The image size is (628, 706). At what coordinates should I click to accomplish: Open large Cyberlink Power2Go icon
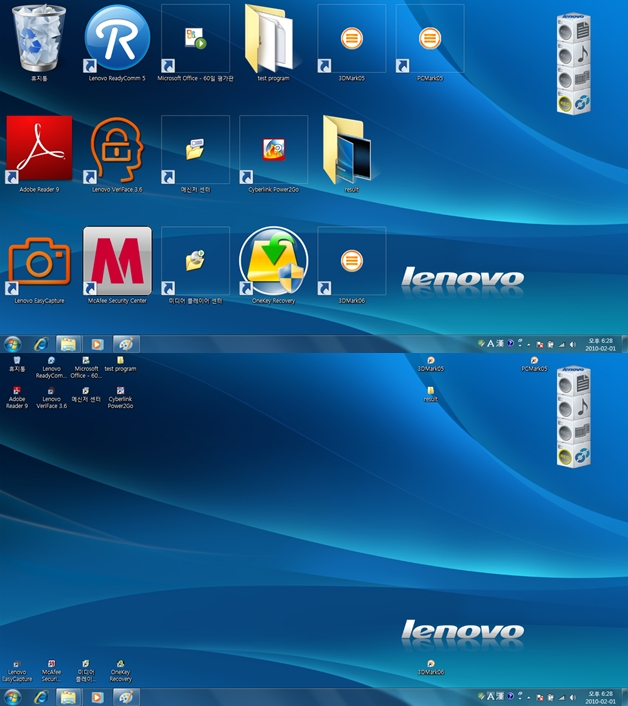274,149
